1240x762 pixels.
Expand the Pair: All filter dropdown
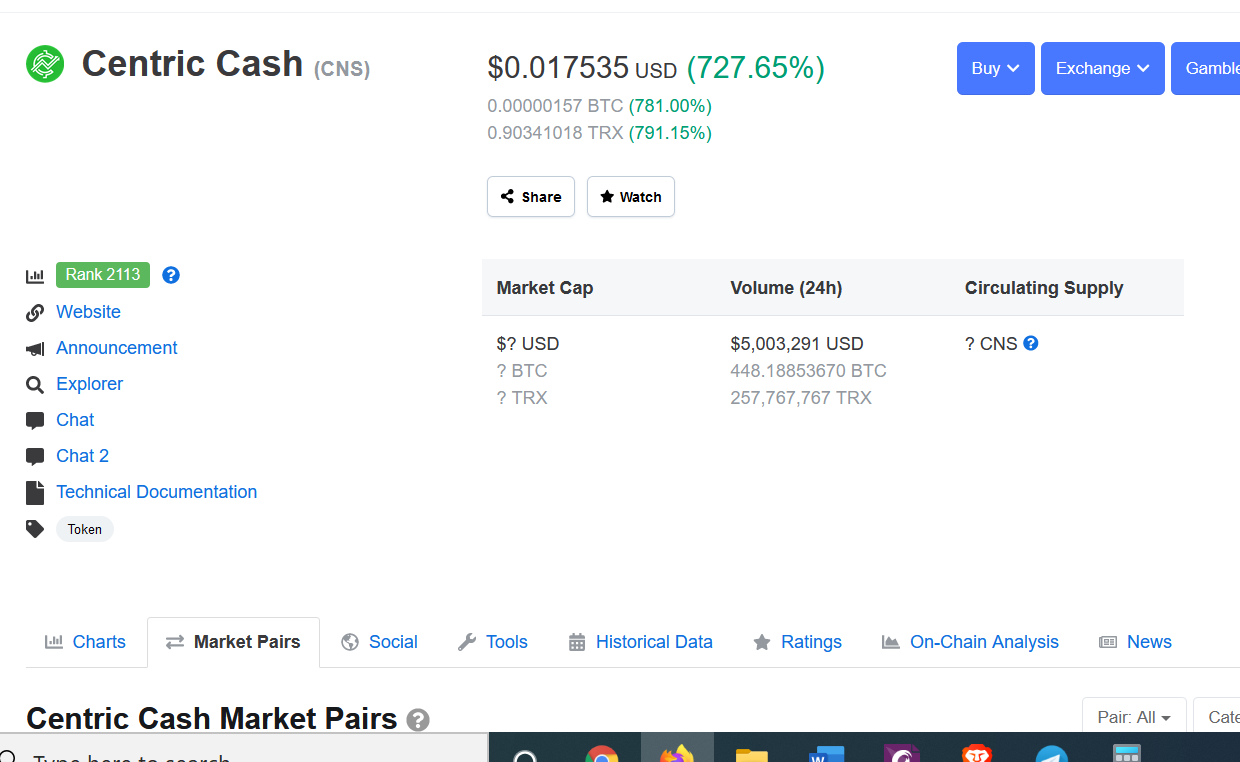(1134, 716)
